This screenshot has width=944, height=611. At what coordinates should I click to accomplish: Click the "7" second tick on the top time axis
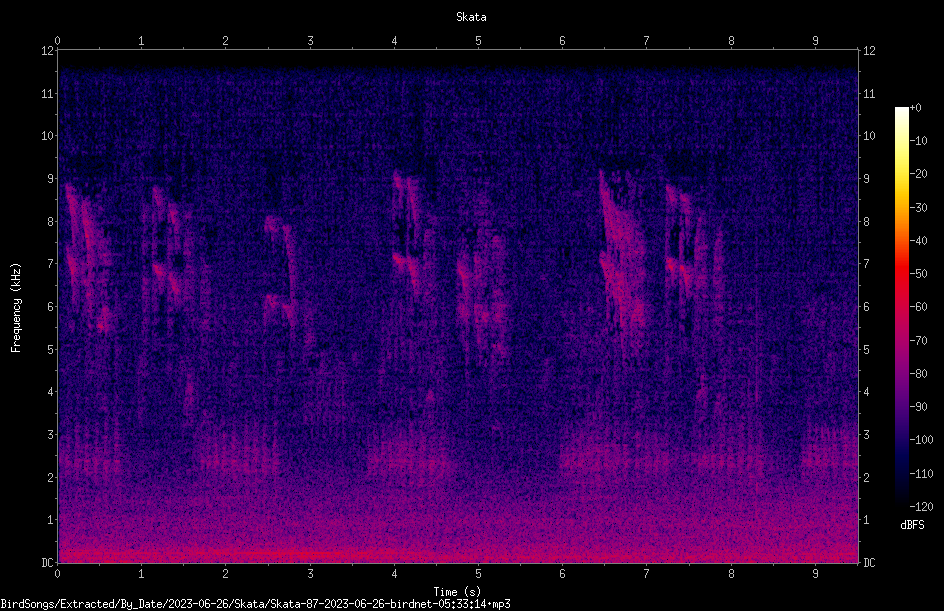647,41
